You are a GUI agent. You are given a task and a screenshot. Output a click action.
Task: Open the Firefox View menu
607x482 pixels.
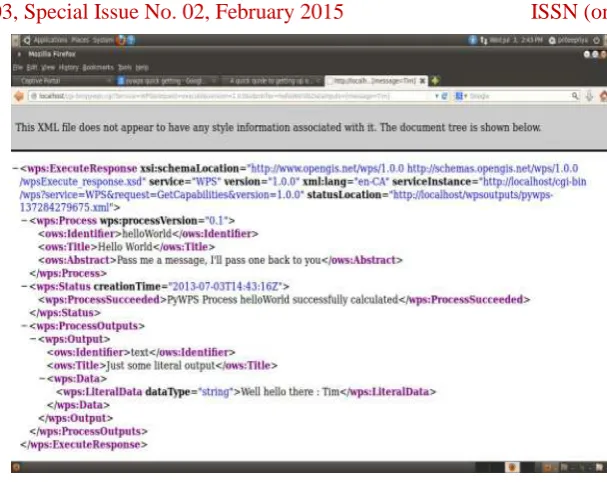coord(48,67)
